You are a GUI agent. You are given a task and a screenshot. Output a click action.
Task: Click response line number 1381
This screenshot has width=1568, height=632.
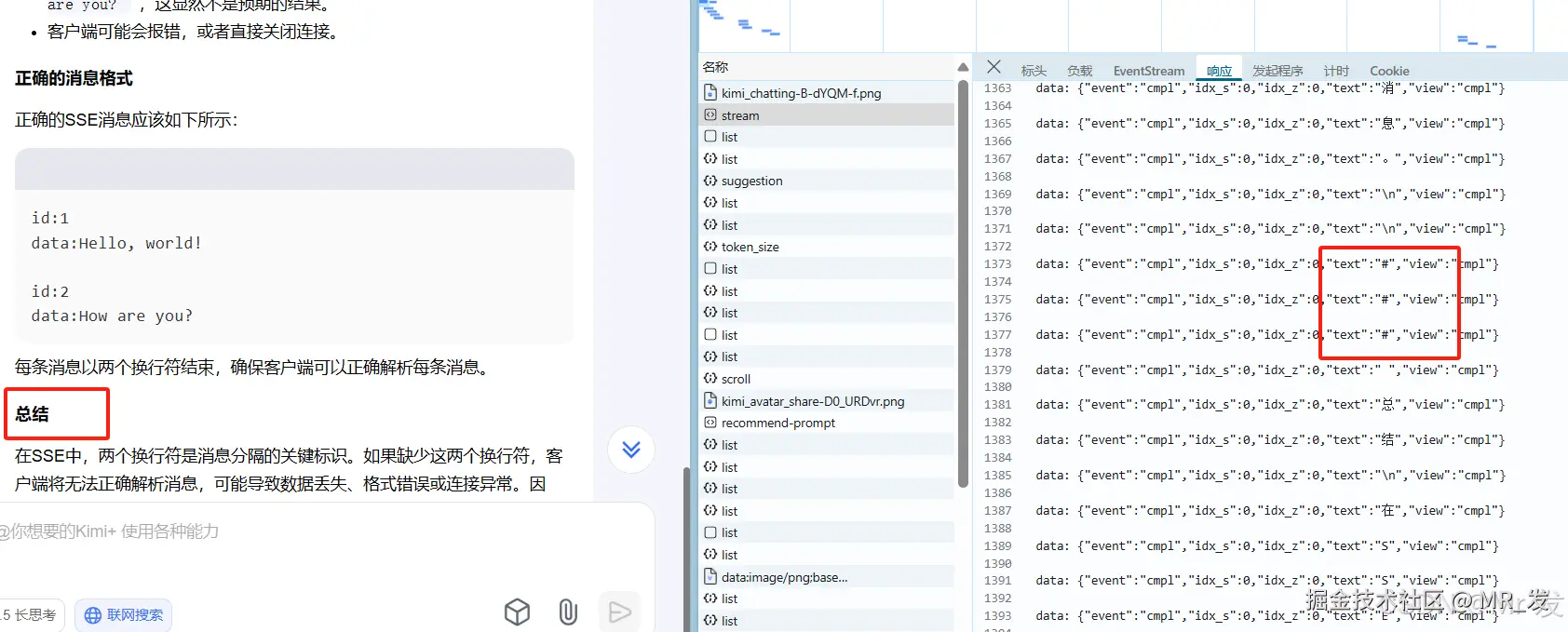[x=997, y=405]
